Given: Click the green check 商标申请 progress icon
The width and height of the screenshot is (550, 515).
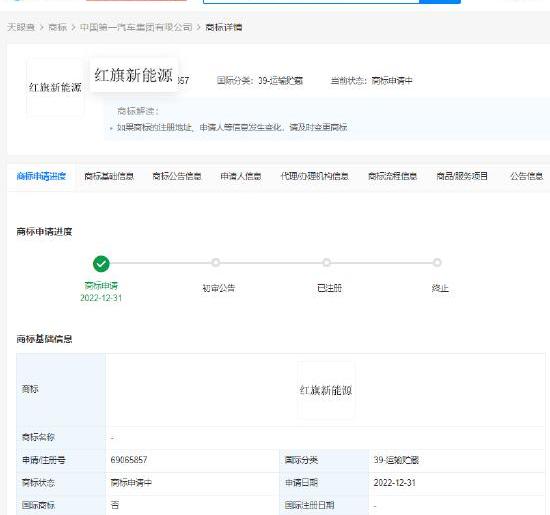Looking at the screenshot, I should (101, 263).
